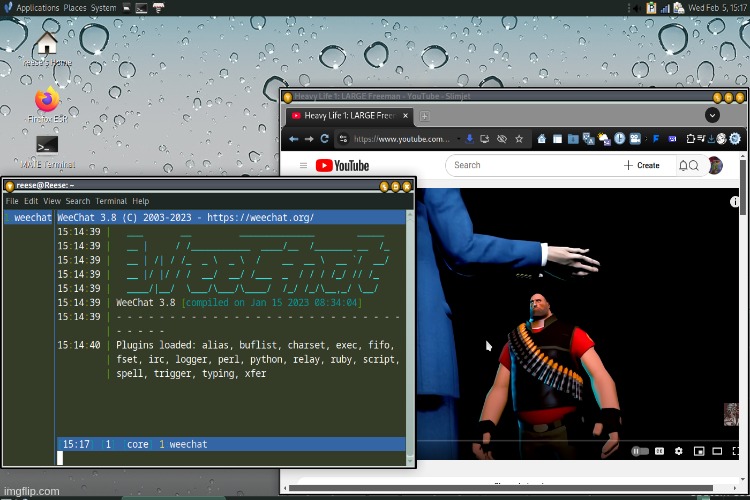750x500 pixels.
Task: Click the browser horizontal scrollbar
Action: click(501, 489)
